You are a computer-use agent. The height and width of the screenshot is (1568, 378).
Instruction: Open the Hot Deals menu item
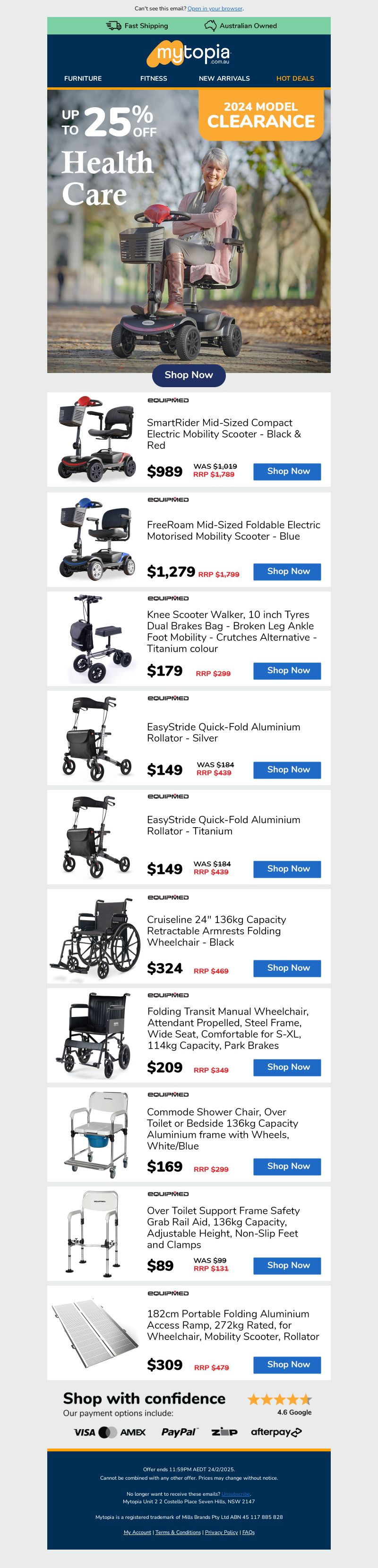tap(295, 78)
